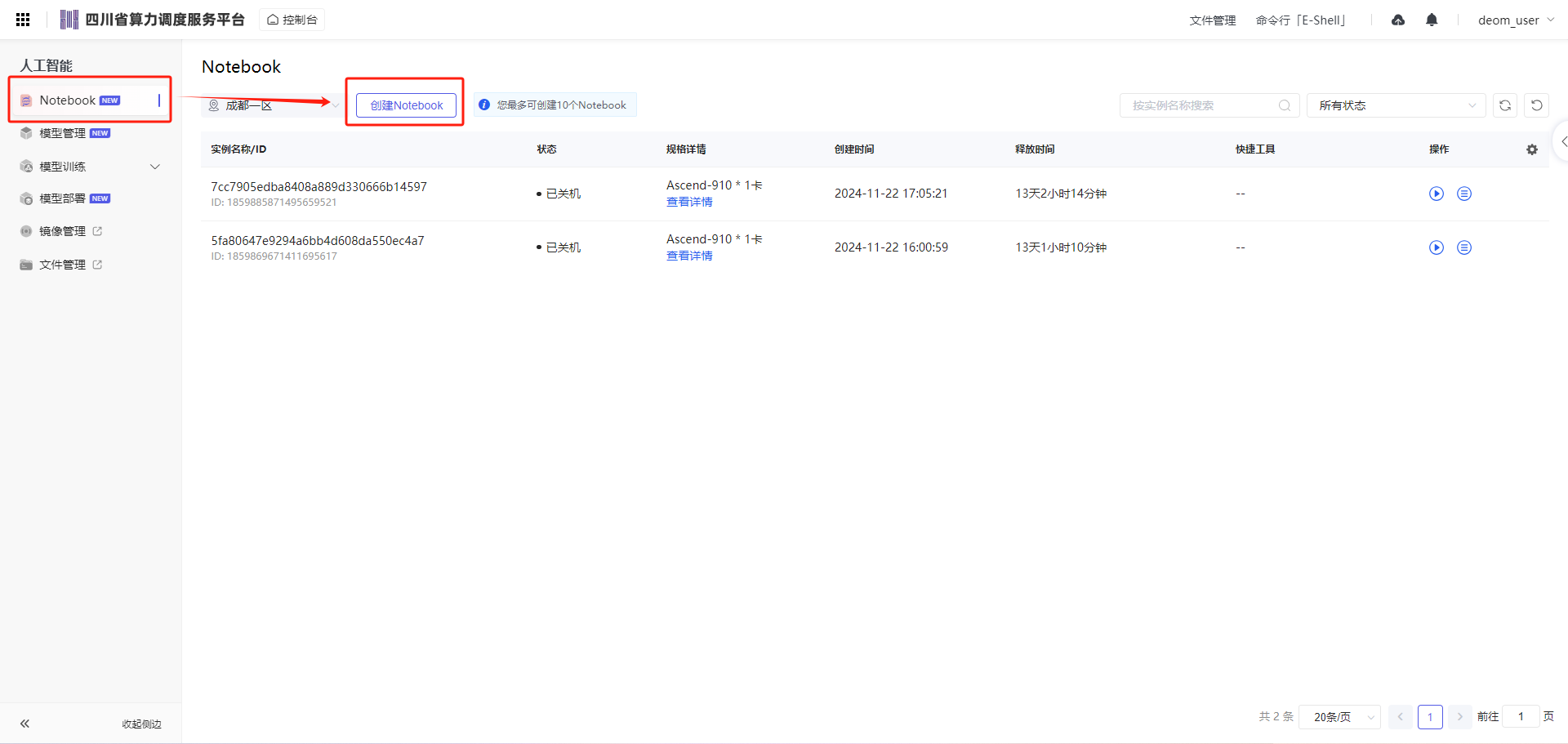Open the 所有状态 status filter dropdown

pyautogui.click(x=1396, y=105)
